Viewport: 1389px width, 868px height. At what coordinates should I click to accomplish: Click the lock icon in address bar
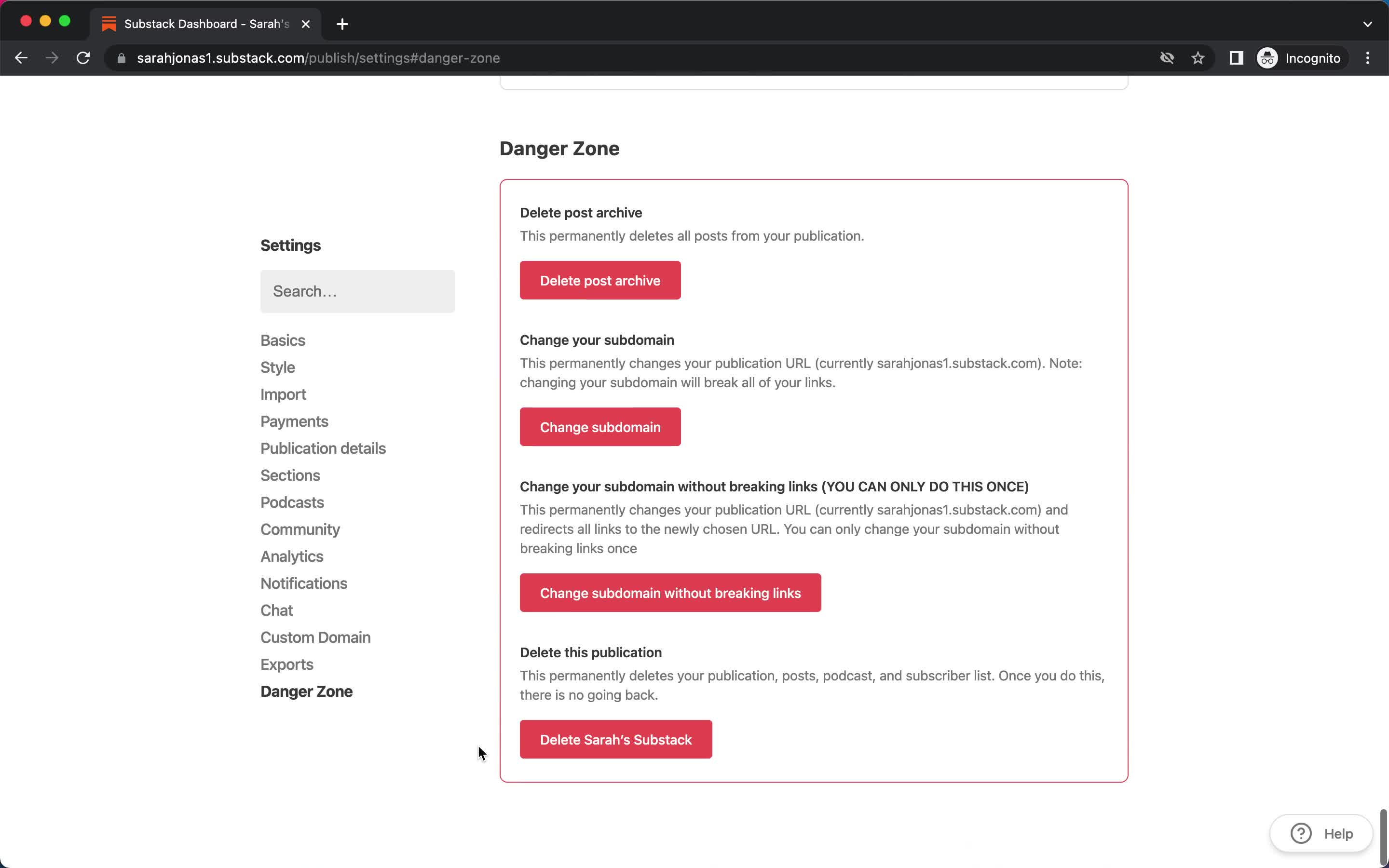click(x=121, y=58)
